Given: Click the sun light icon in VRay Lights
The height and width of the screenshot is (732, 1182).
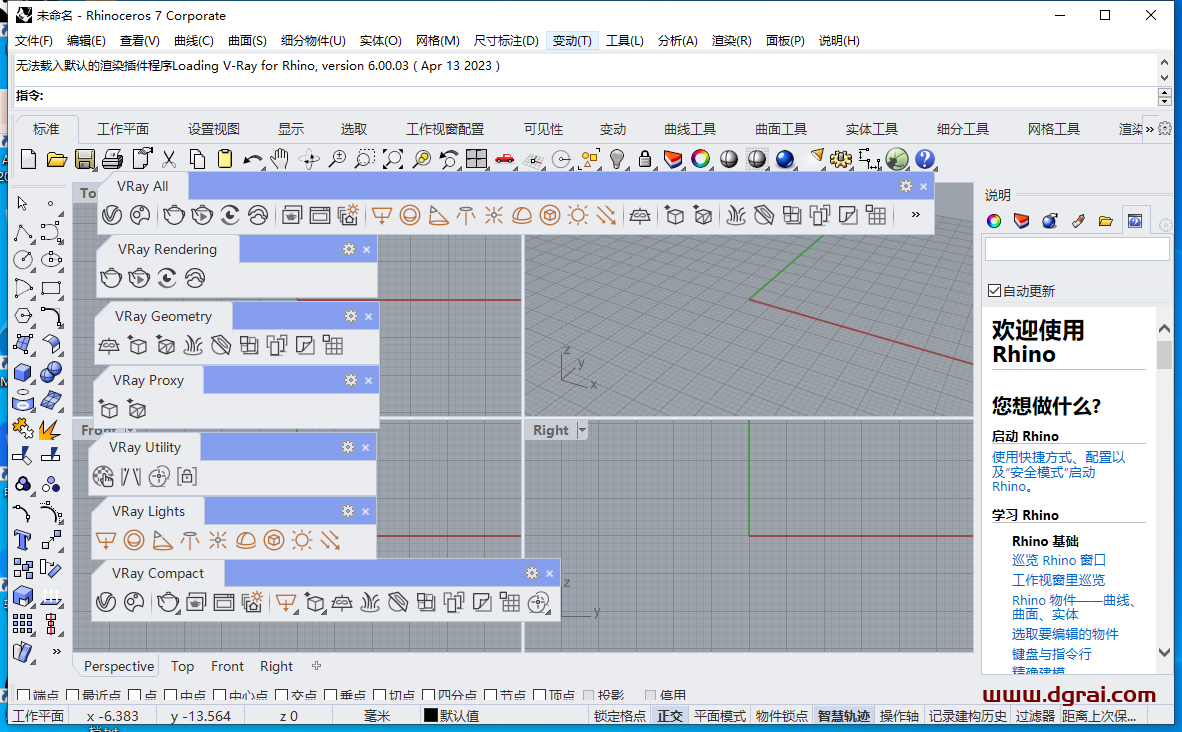Looking at the screenshot, I should [302, 540].
